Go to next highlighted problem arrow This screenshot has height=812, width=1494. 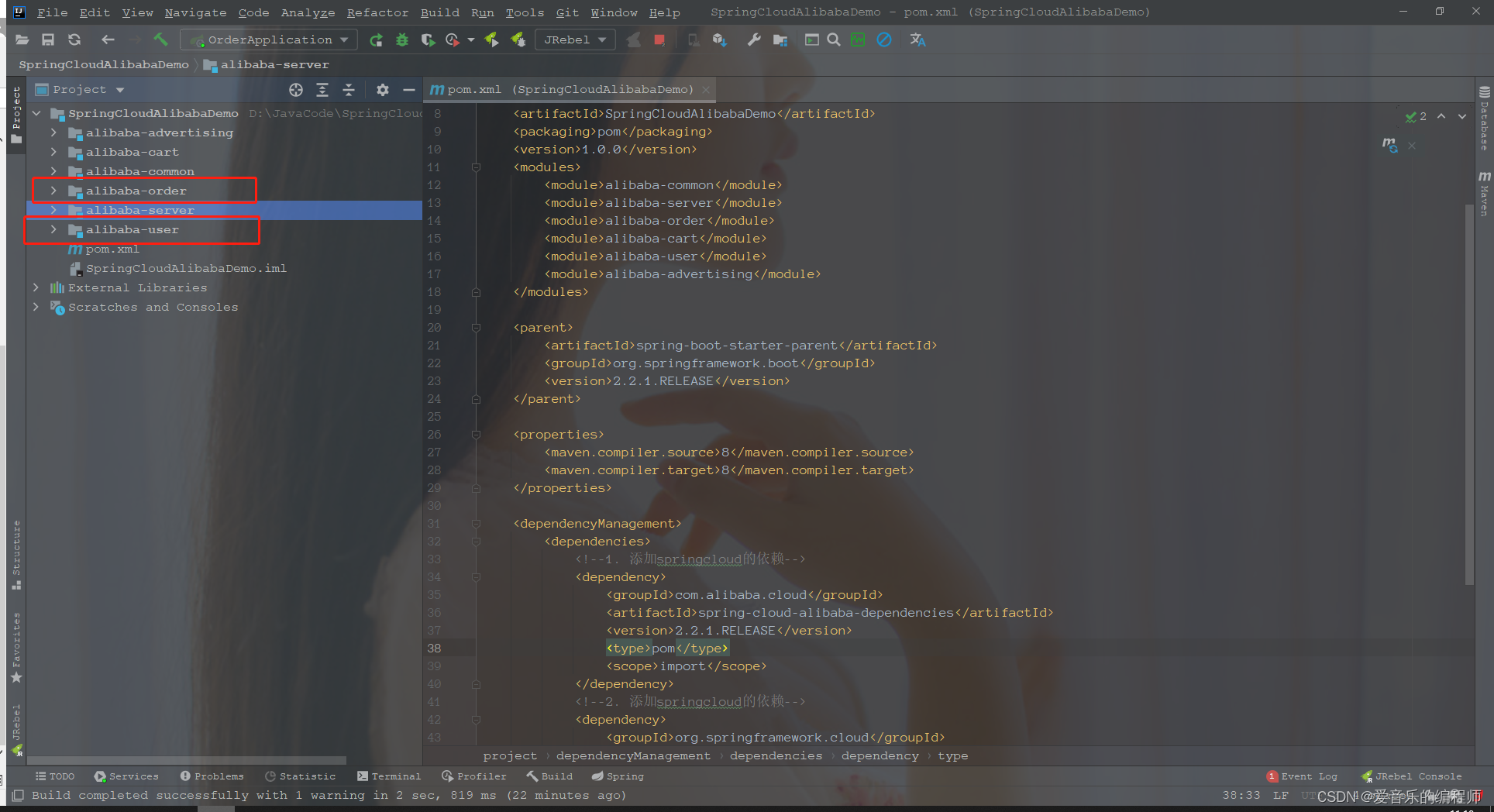(1462, 116)
